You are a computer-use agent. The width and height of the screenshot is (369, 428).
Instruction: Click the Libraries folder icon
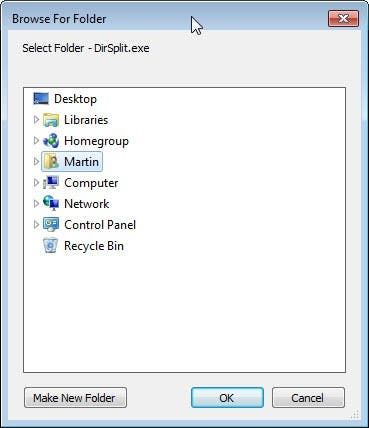(51, 120)
